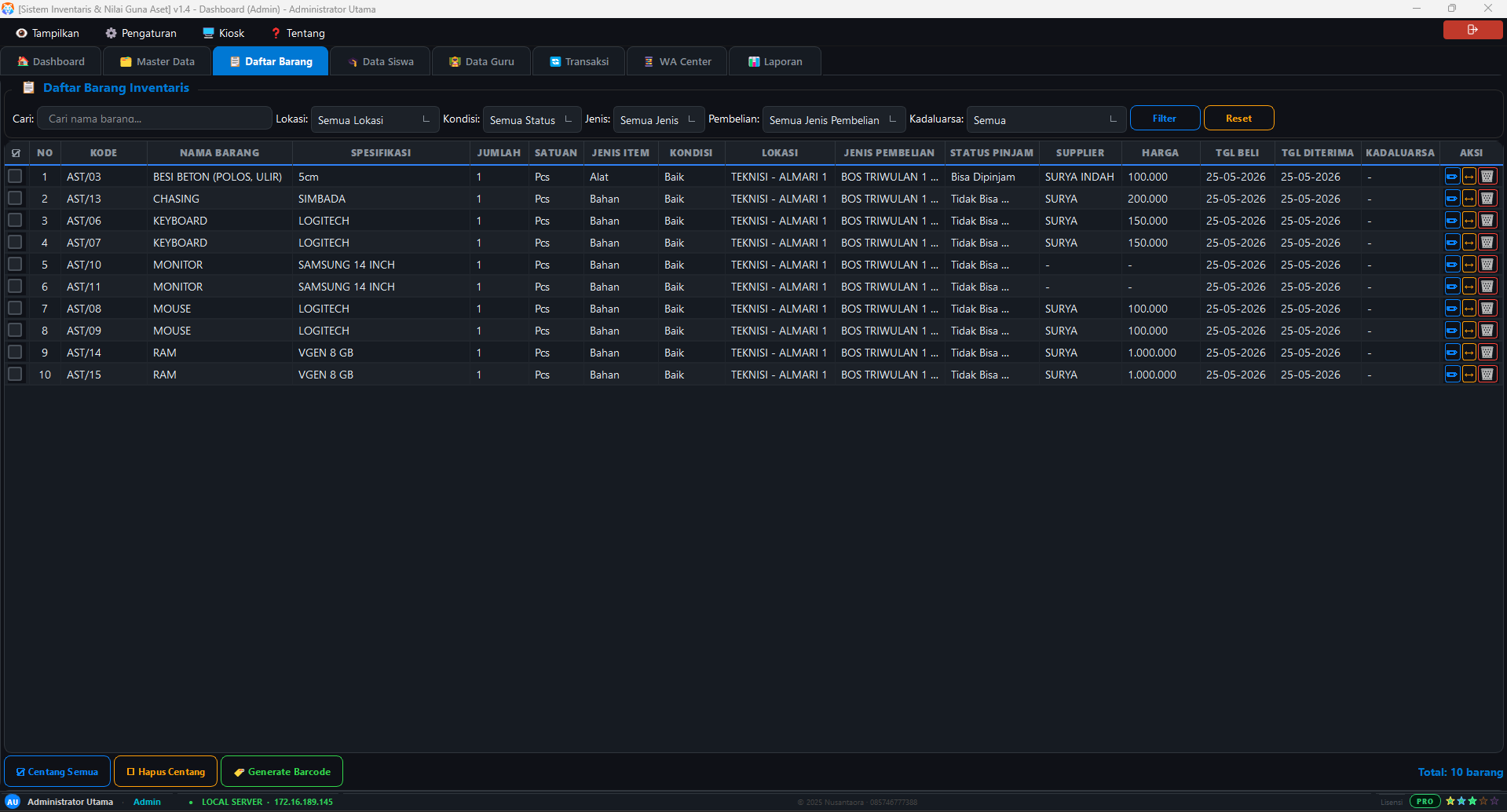1507x812 pixels.
Task: Click the Generate Barcode button
Action: [282, 772]
